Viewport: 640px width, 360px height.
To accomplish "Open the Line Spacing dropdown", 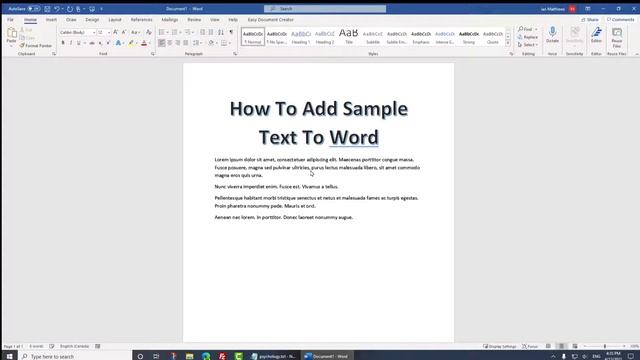I will [x=198, y=43].
